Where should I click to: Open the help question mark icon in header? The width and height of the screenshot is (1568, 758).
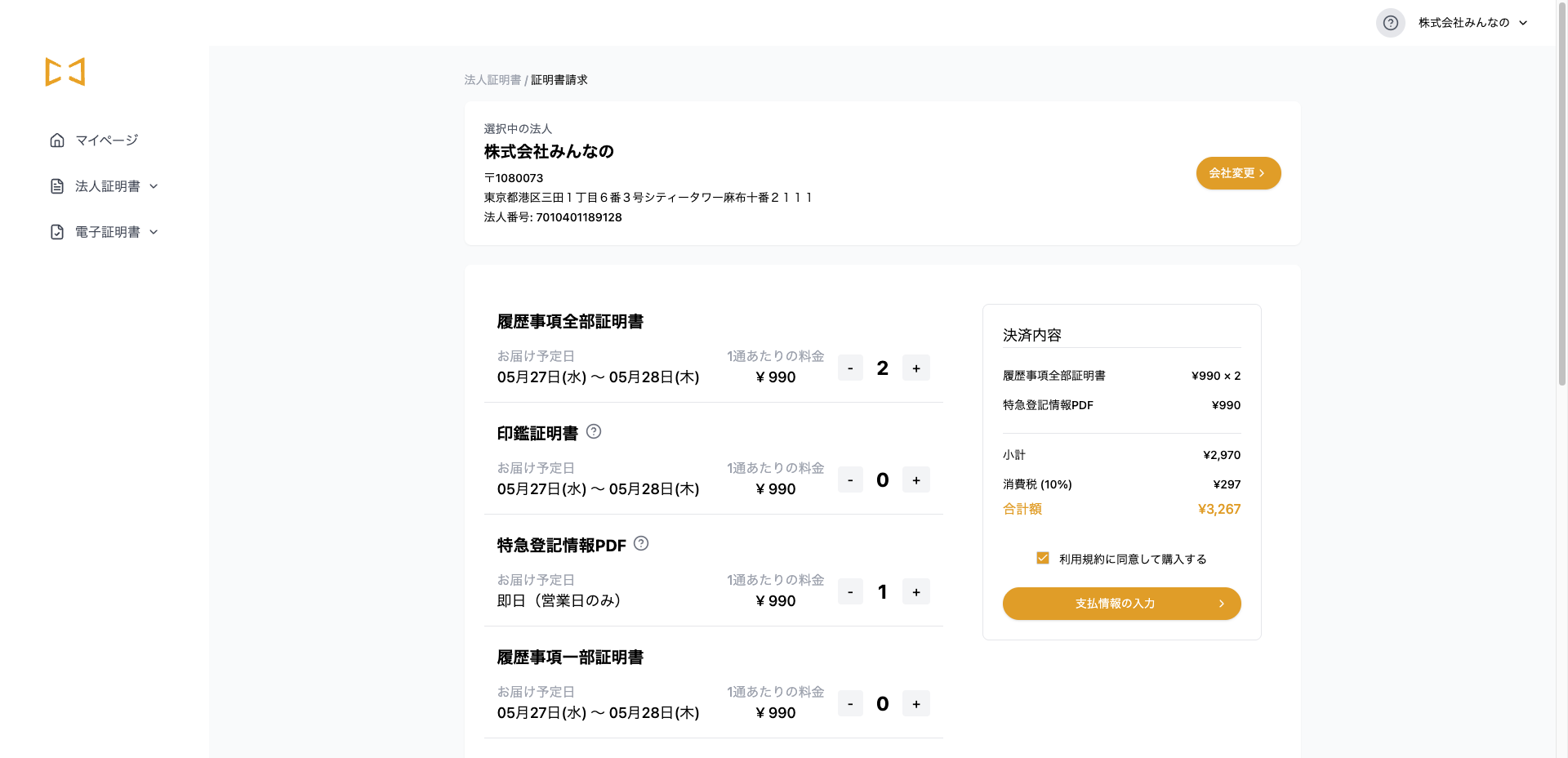coord(1390,23)
